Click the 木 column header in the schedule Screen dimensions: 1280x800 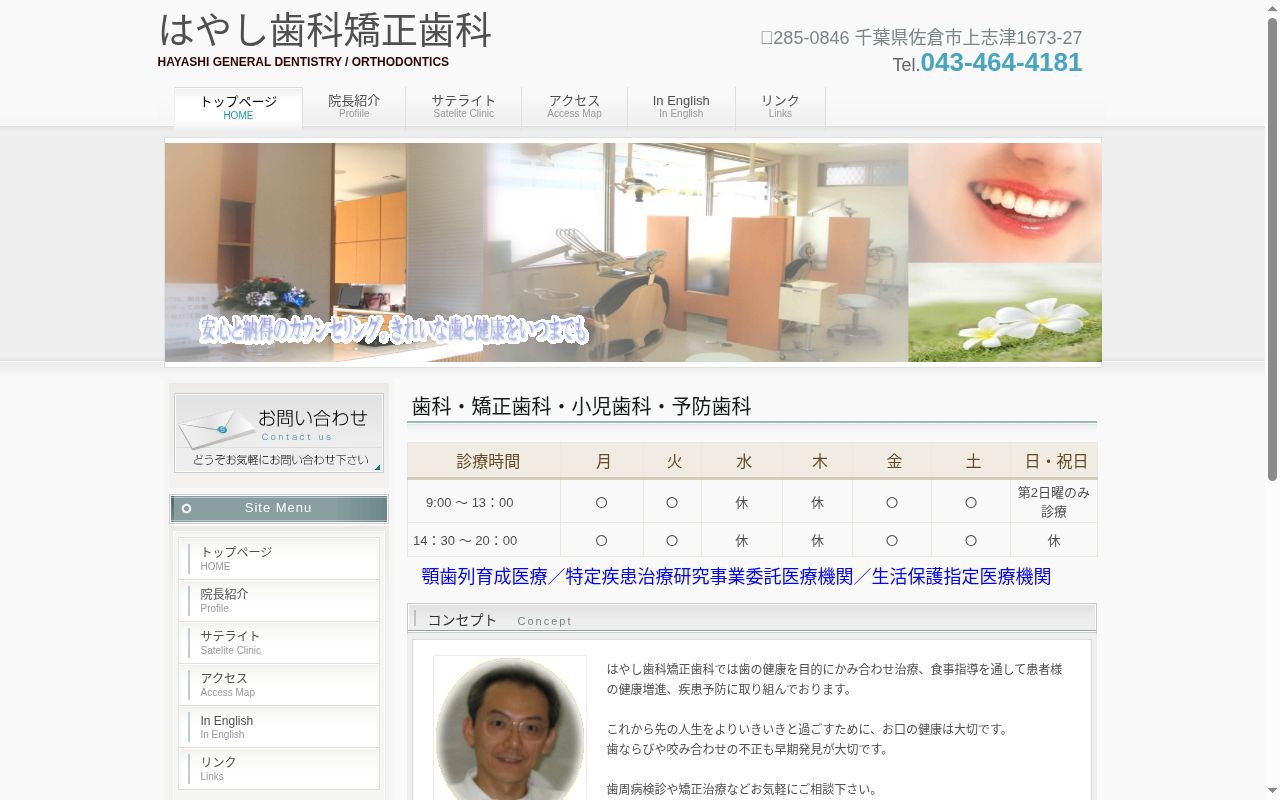pyautogui.click(x=819, y=461)
